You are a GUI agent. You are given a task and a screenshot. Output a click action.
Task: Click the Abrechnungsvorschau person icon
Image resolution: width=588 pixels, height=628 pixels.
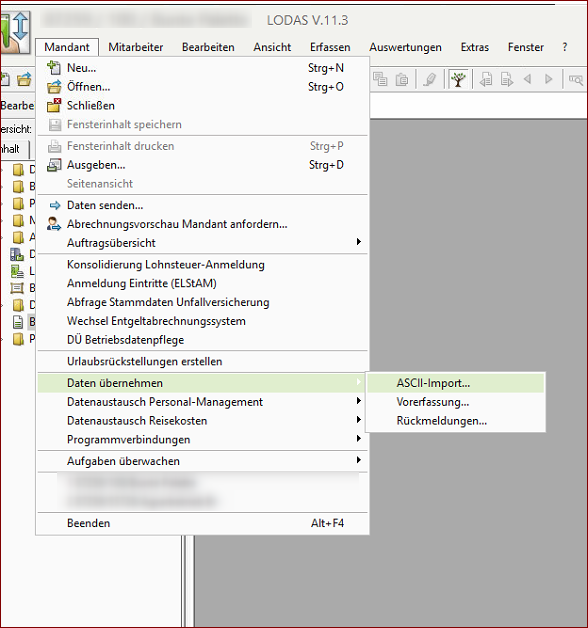click(54, 224)
